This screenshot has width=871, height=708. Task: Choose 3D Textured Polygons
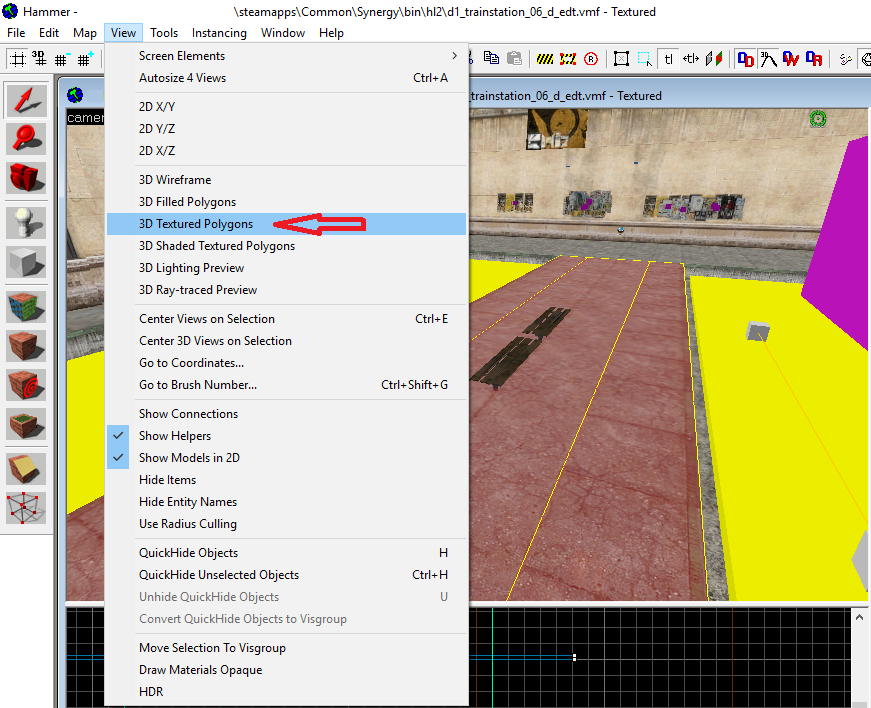coord(287,224)
